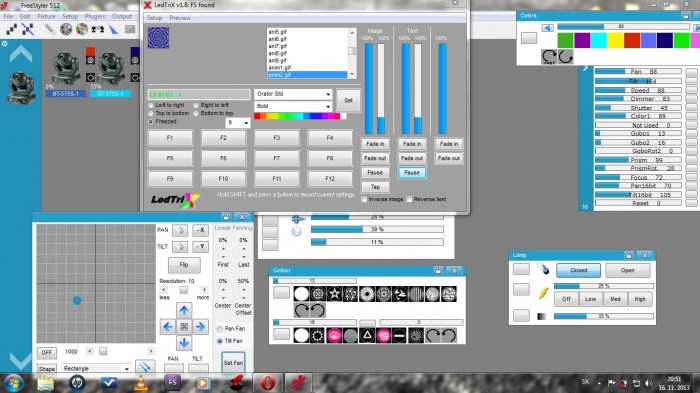Expand the Rectangle shape dropdown
700x393 pixels.
(96, 368)
